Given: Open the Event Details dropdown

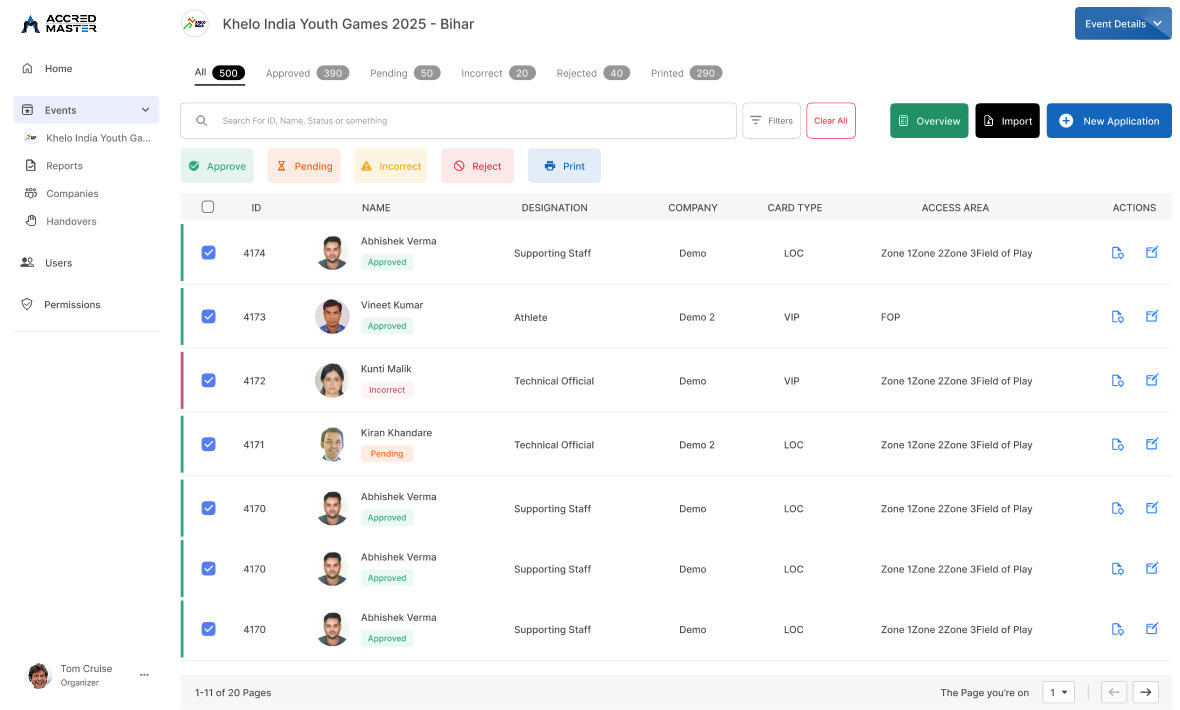Looking at the screenshot, I should click(x=1123, y=23).
